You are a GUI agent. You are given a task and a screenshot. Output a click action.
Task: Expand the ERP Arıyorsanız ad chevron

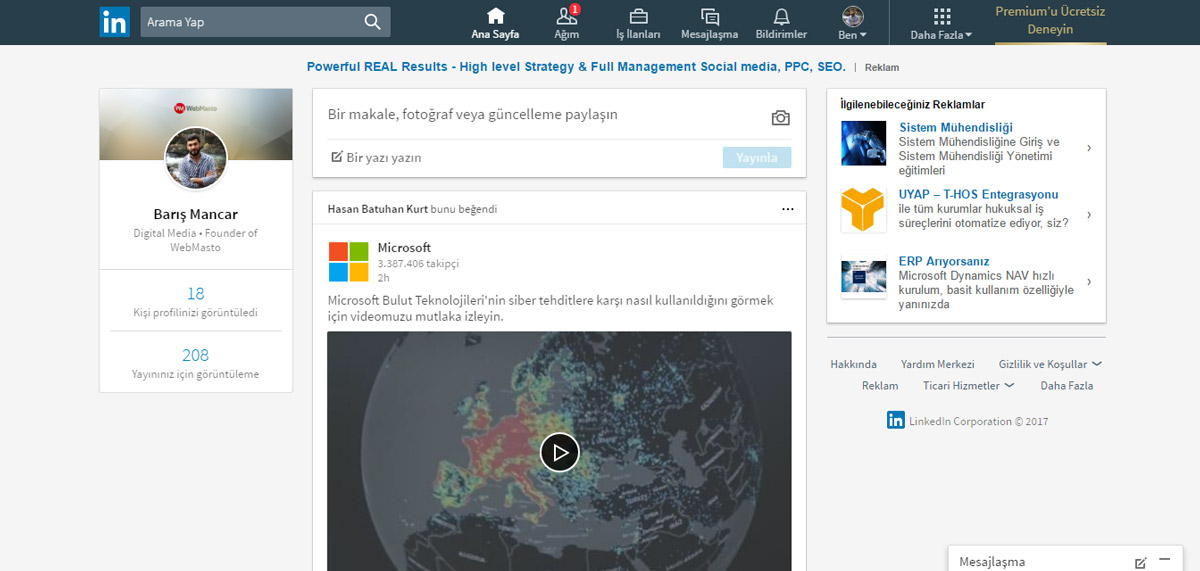(1089, 282)
